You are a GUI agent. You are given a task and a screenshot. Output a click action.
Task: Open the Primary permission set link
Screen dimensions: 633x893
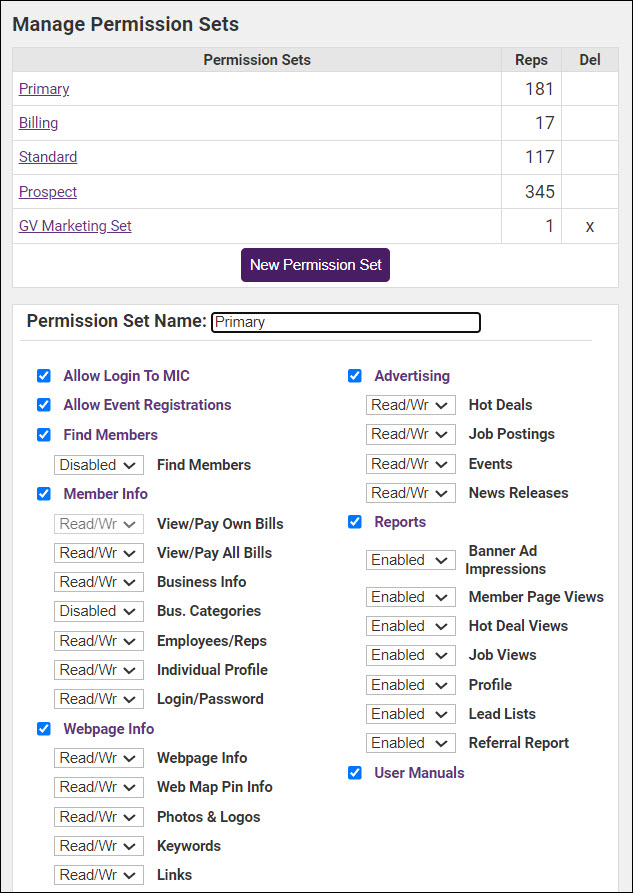(x=44, y=89)
